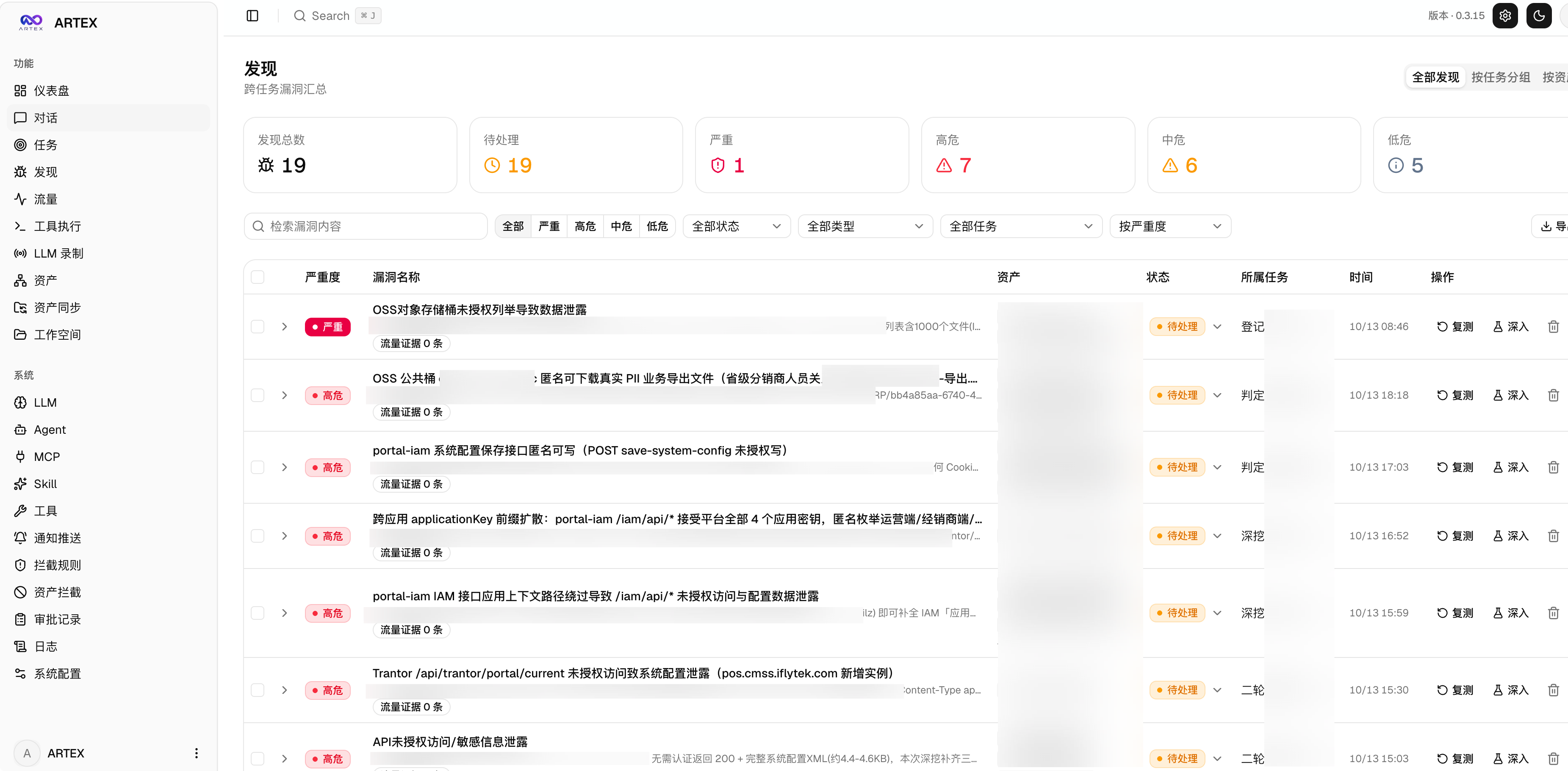Open 通知推送 notifications page
1568x771 pixels.
click(x=108, y=538)
